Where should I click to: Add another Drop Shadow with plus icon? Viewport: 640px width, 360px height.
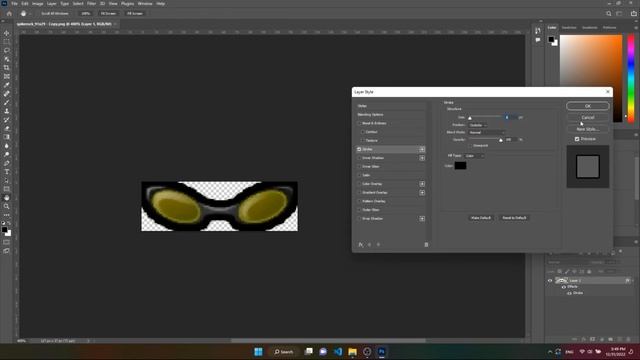tap(422, 219)
